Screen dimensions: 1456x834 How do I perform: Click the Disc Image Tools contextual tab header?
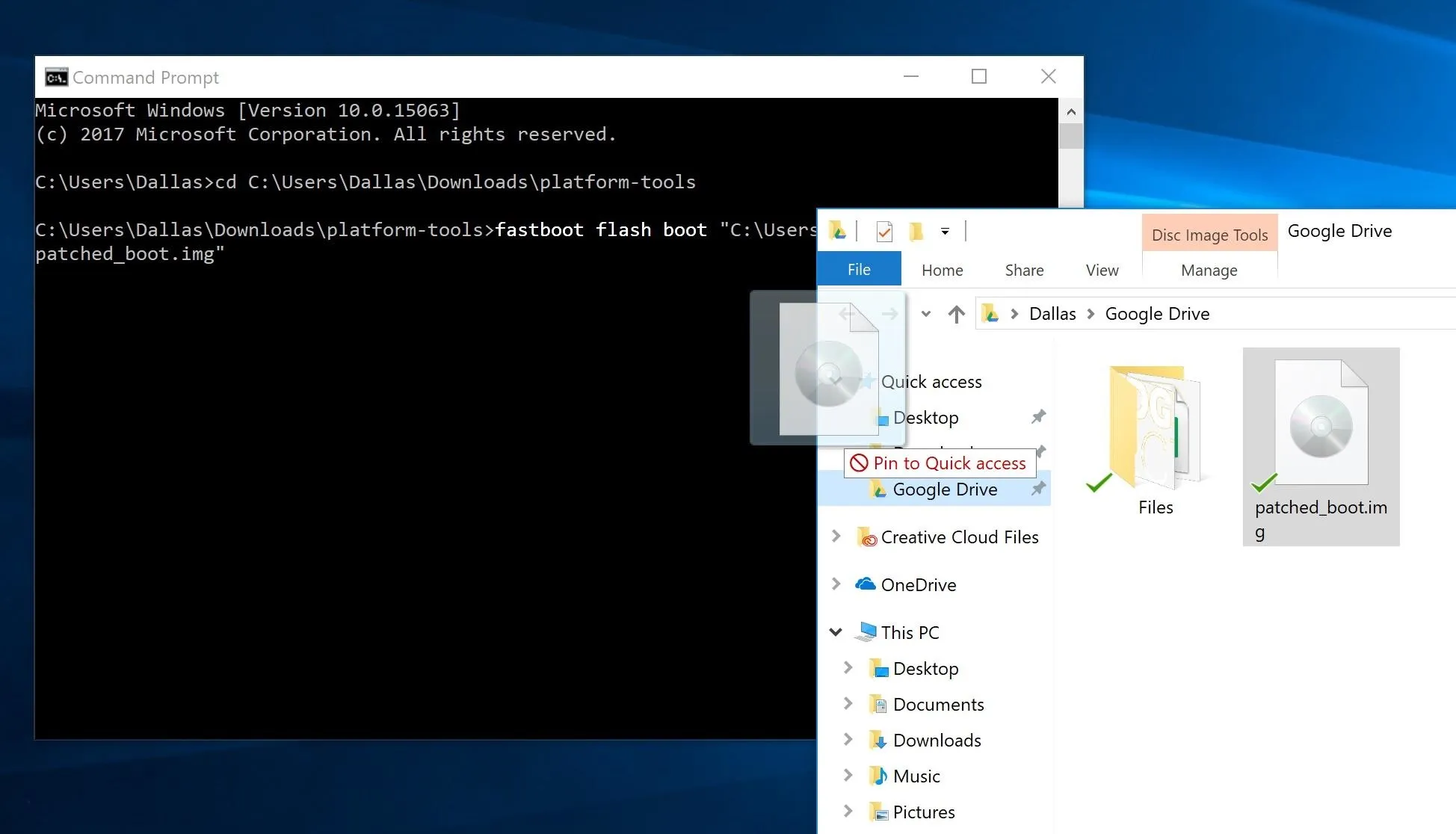click(x=1209, y=234)
